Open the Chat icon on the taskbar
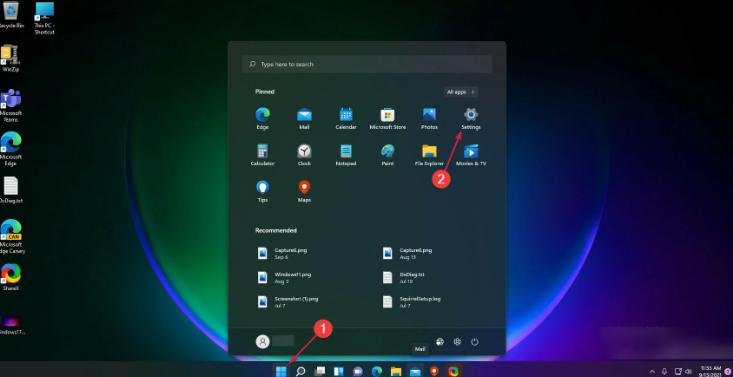733x377 pixels. pos(358,371)
